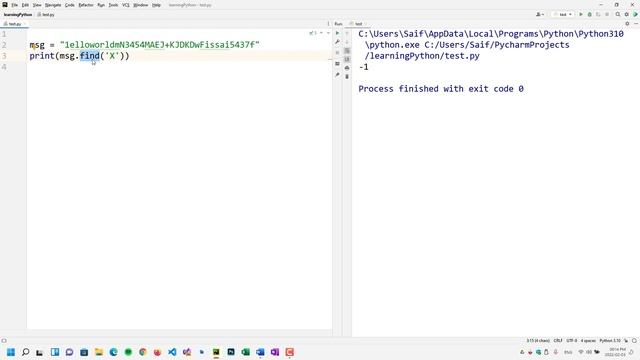Viewport: 640px width, 360px height.
Task: Toggle soft-wrap in Run console
Action: click(x=347, y=51)
